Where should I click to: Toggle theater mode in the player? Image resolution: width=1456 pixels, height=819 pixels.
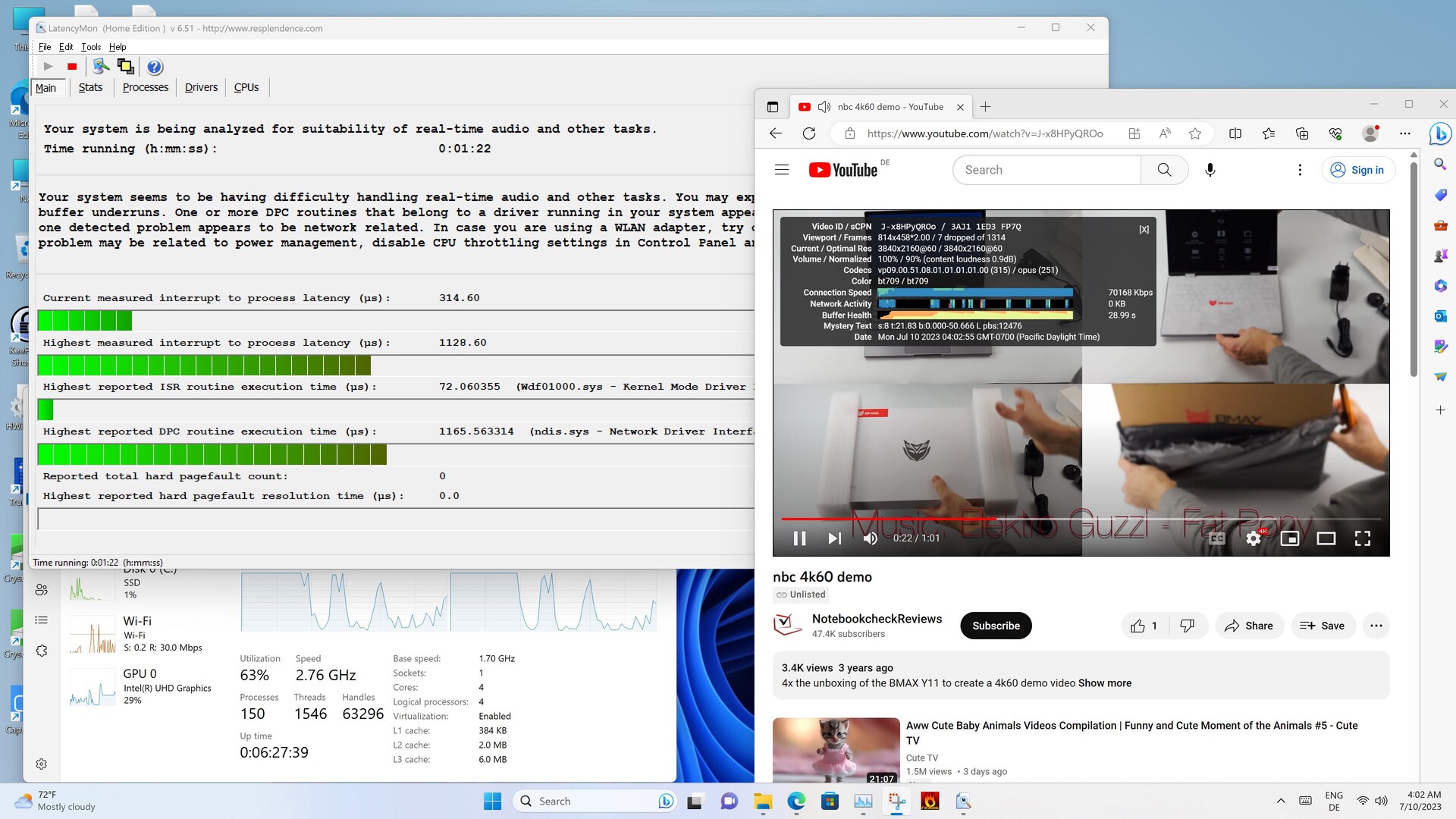(1326, 538)
